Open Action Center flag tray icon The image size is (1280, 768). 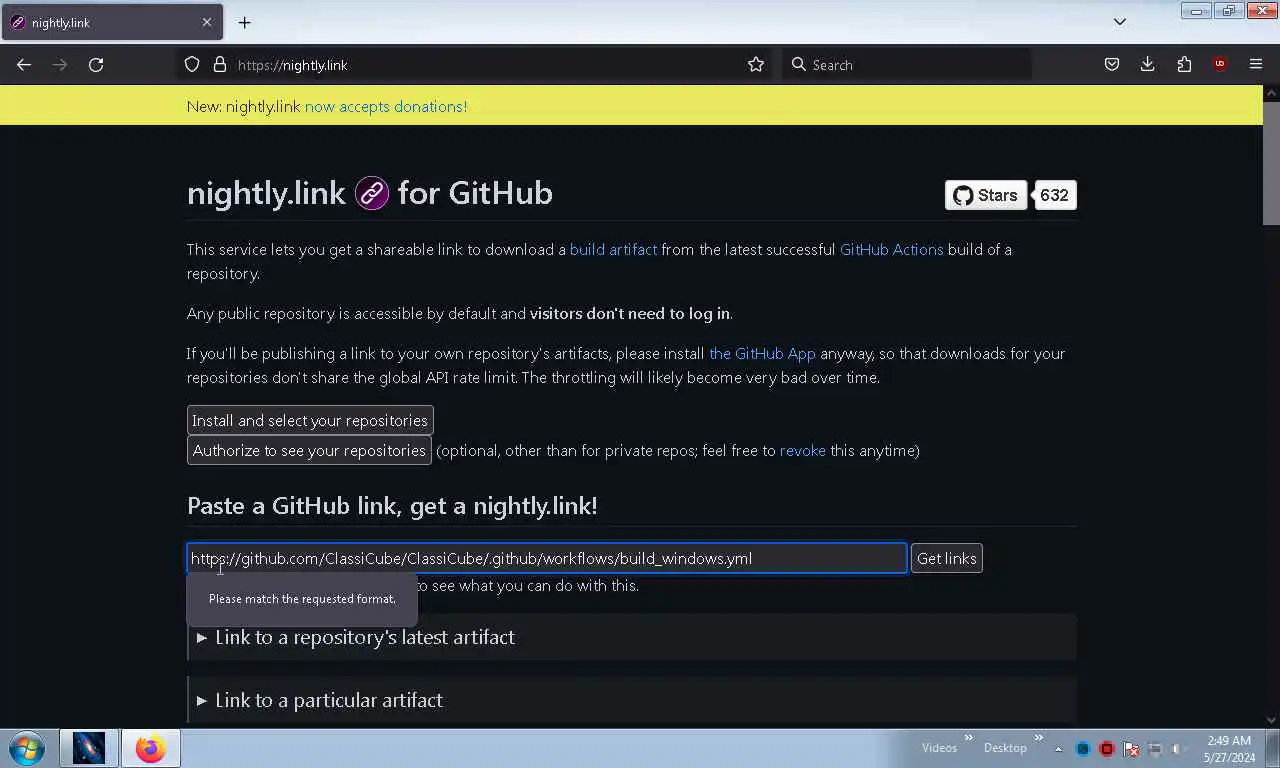click(1131, 749)
